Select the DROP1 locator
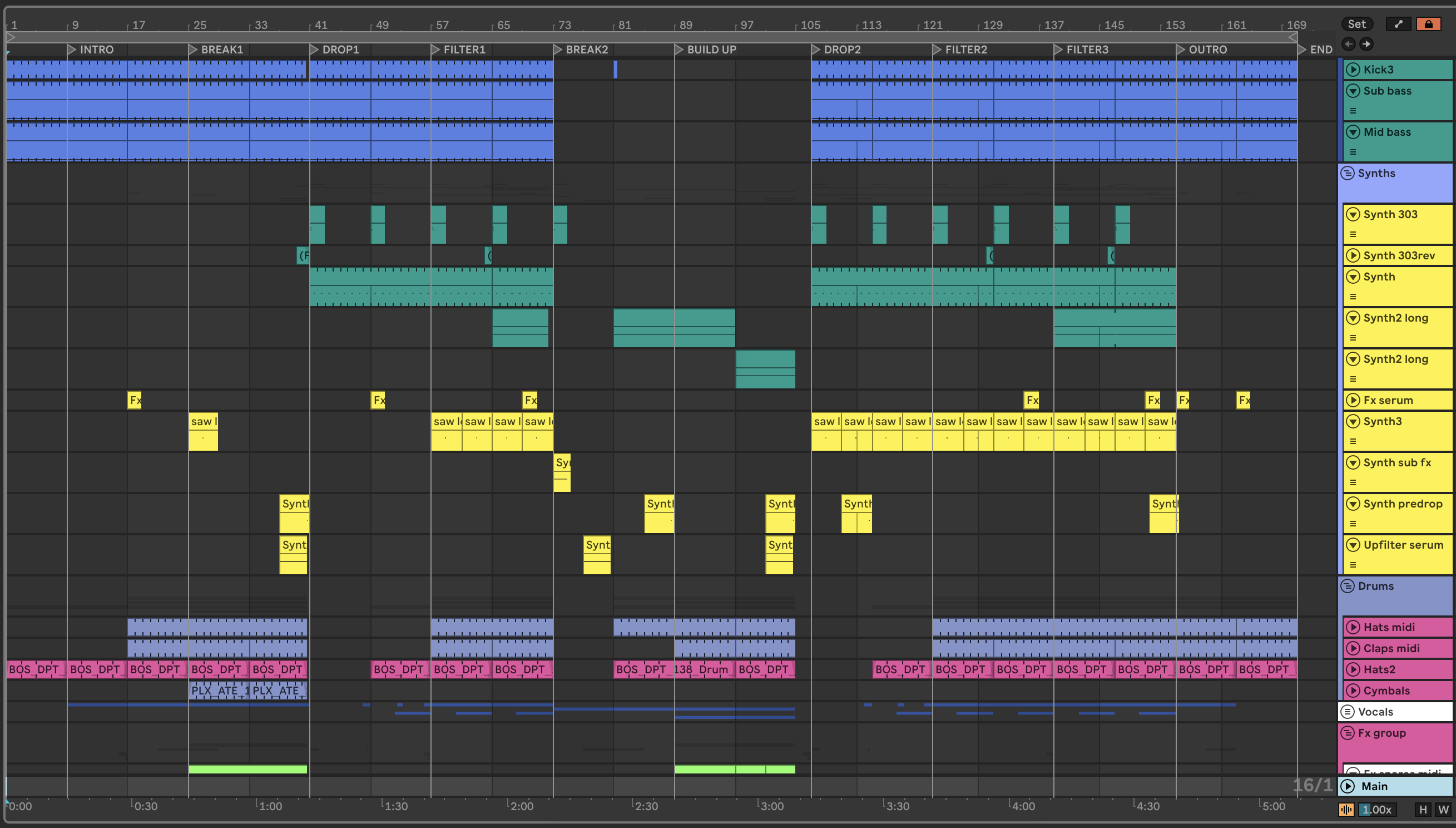This screenshot has width=1456, height=828. [335, 50]
